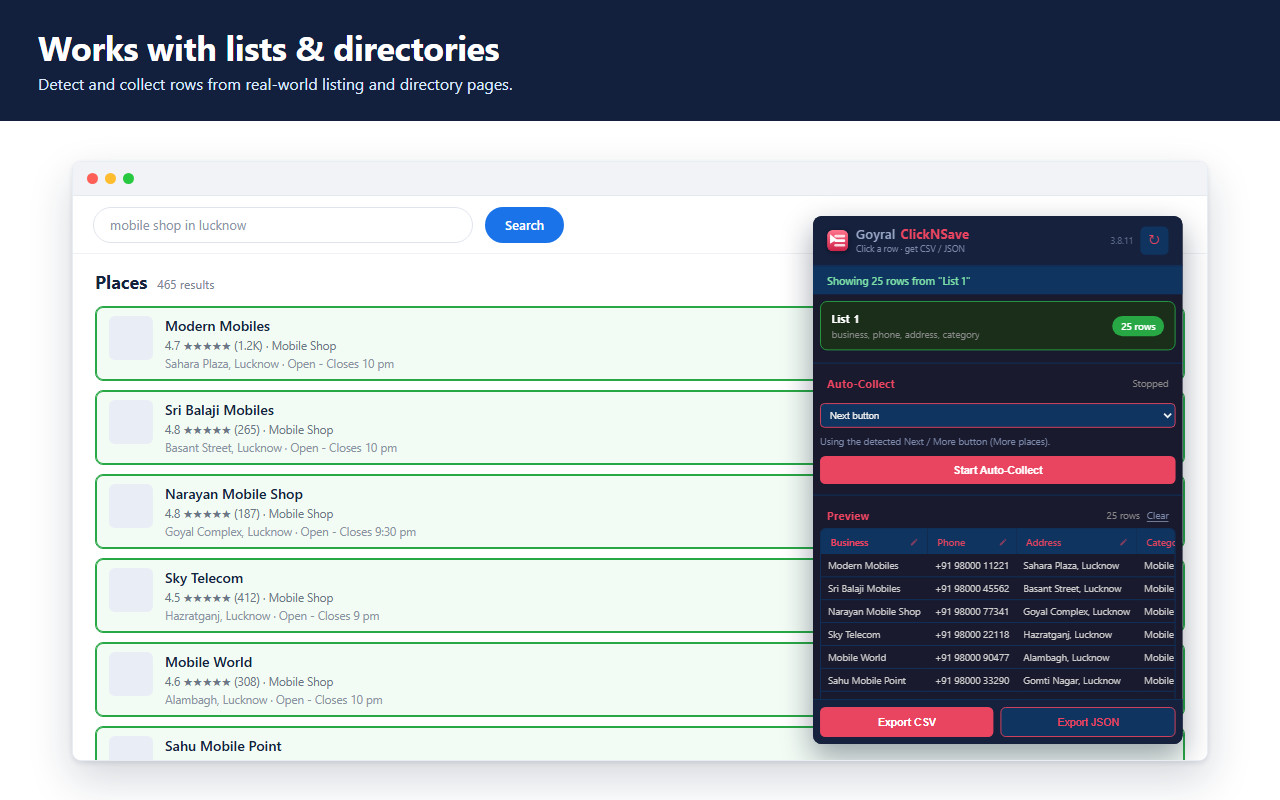Click the Modern Mobiles thumbnail placeholder
The width and height of the screenshot is (1280, 800).
[x=131, y=338]
